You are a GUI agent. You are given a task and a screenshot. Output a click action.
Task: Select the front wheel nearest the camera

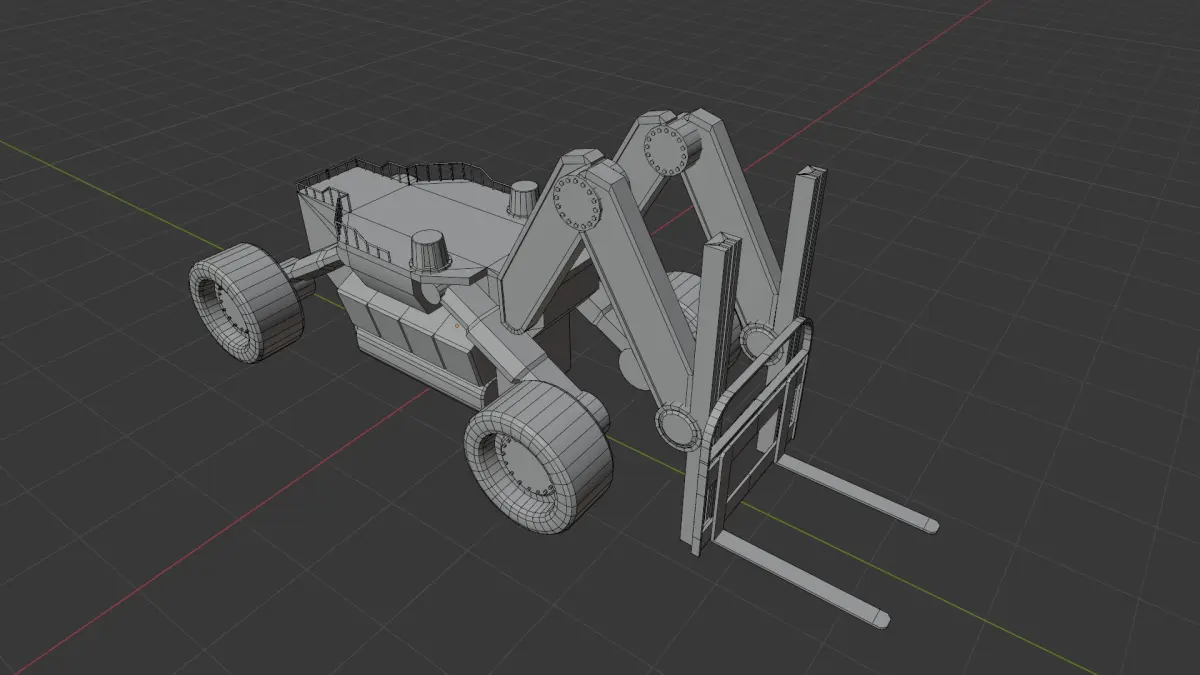click(537, 455)
